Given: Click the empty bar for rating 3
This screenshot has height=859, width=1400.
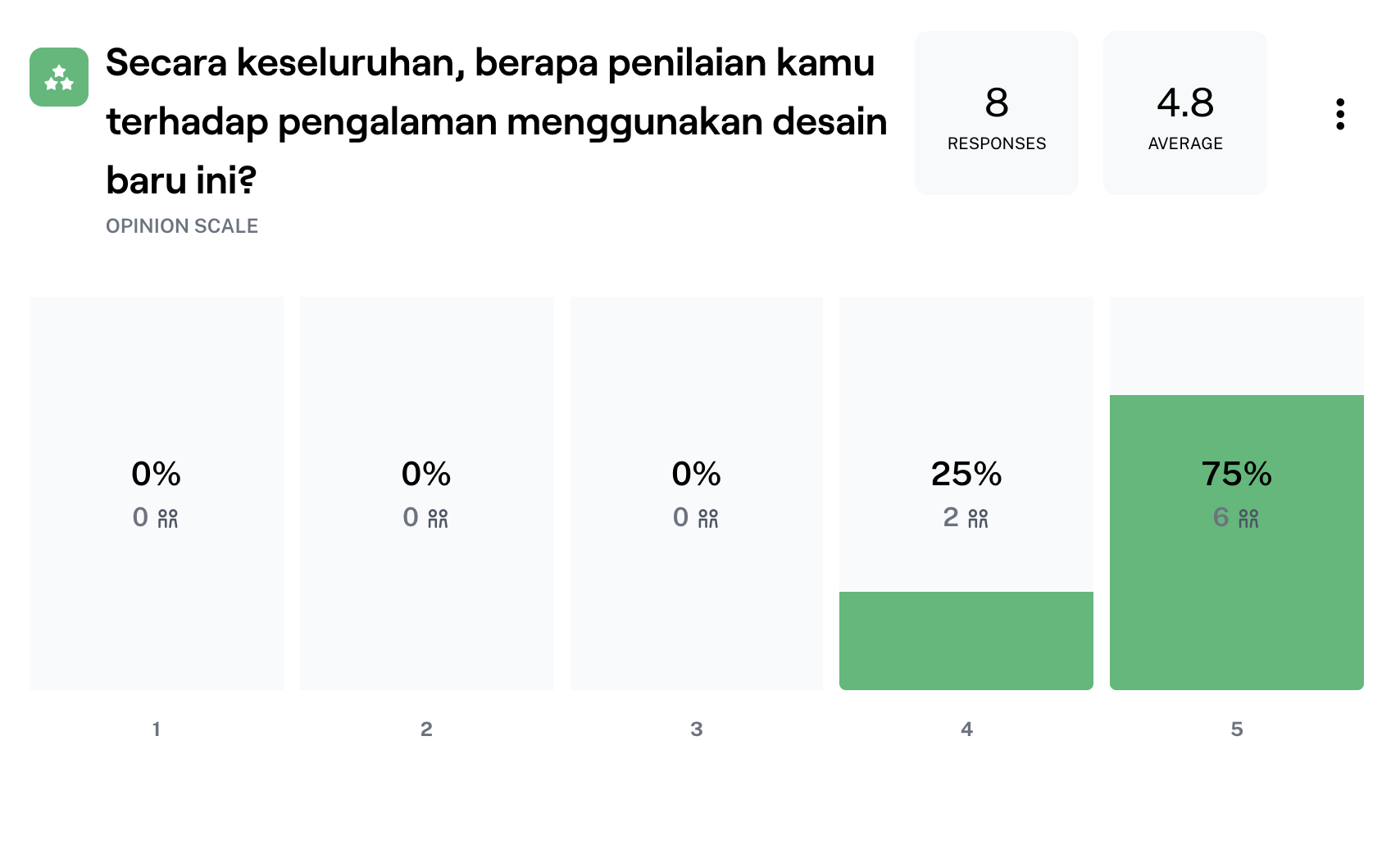Looking at the screenshot, I should click(x=697, y=493).
